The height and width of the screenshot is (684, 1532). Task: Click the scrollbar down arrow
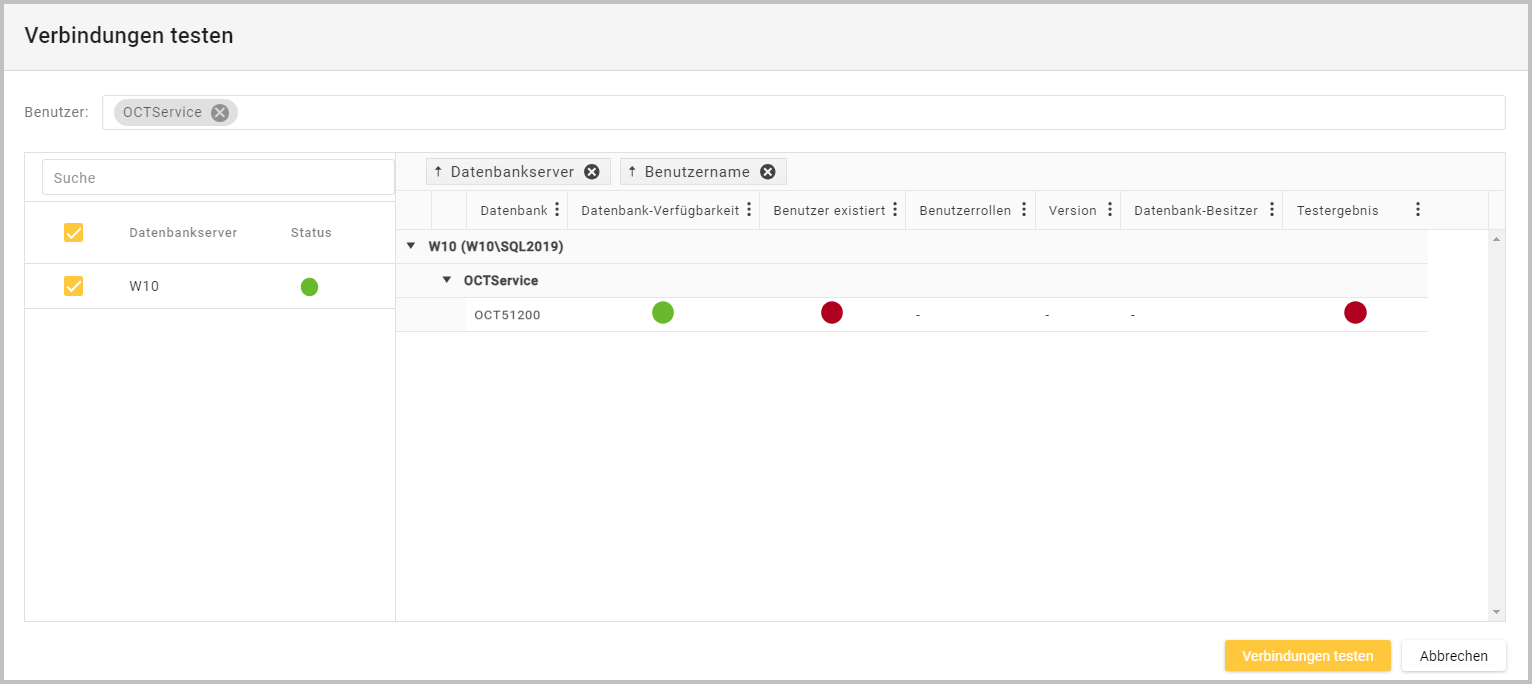coord(1496,611)
